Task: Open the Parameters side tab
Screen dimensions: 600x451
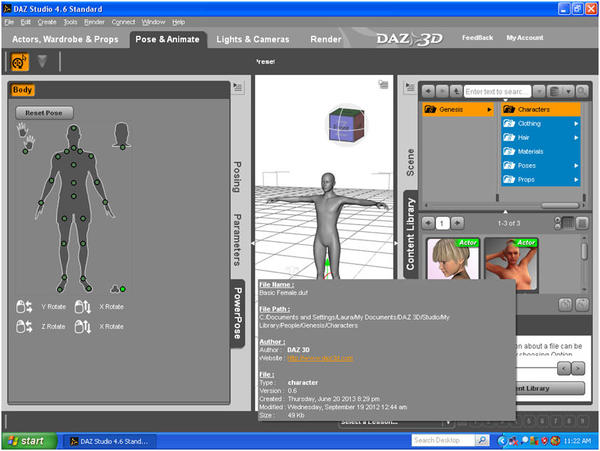Action: (x=237, y=240)
